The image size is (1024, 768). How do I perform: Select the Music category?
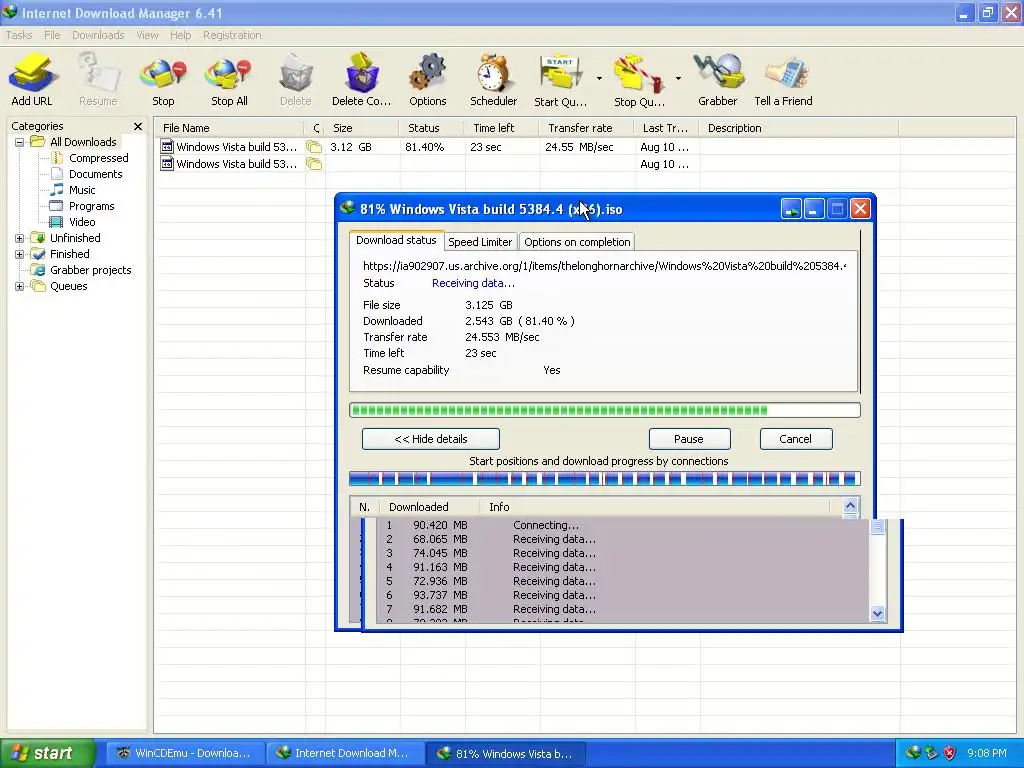point(82,190)
